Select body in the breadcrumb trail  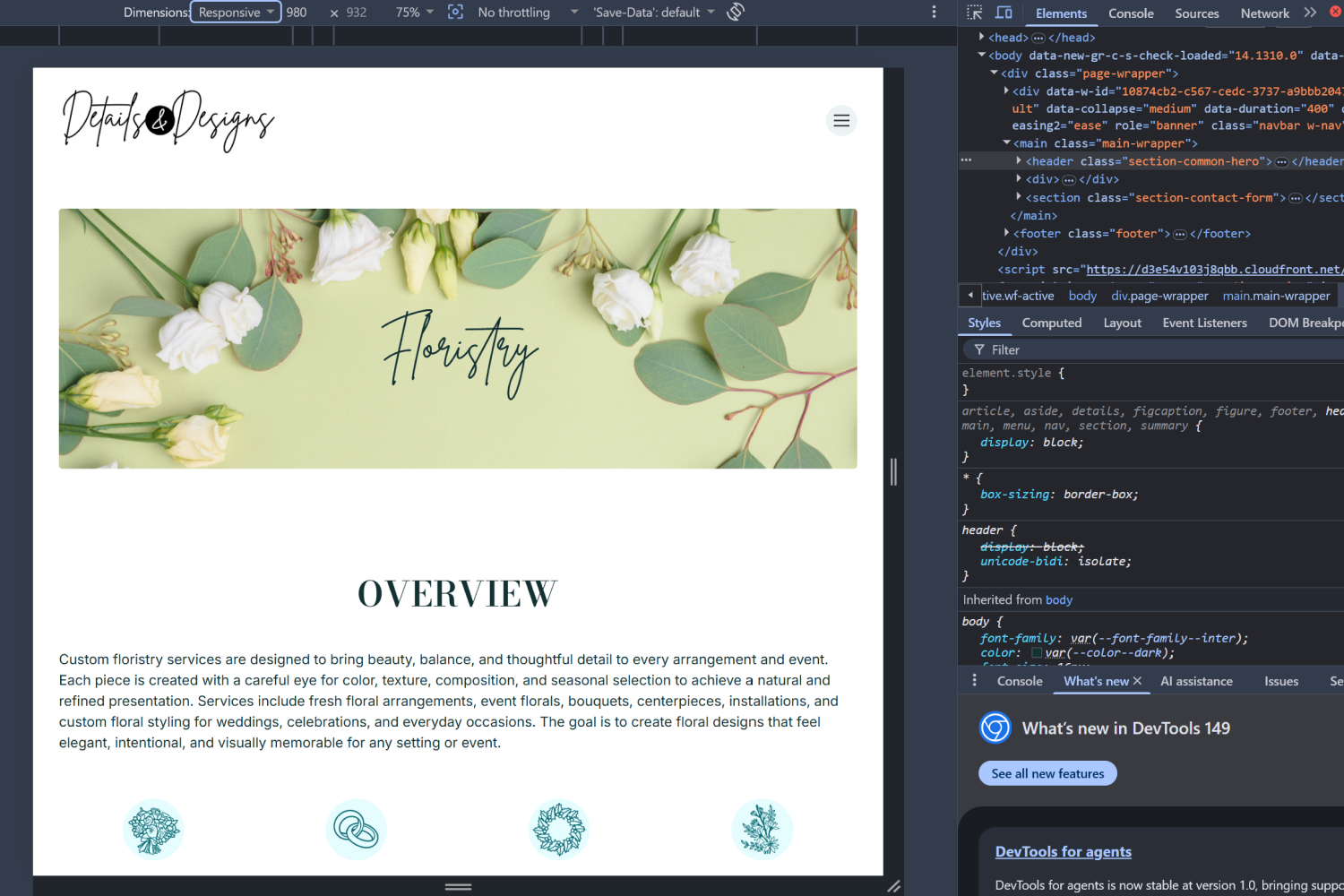pos(1082,296)
